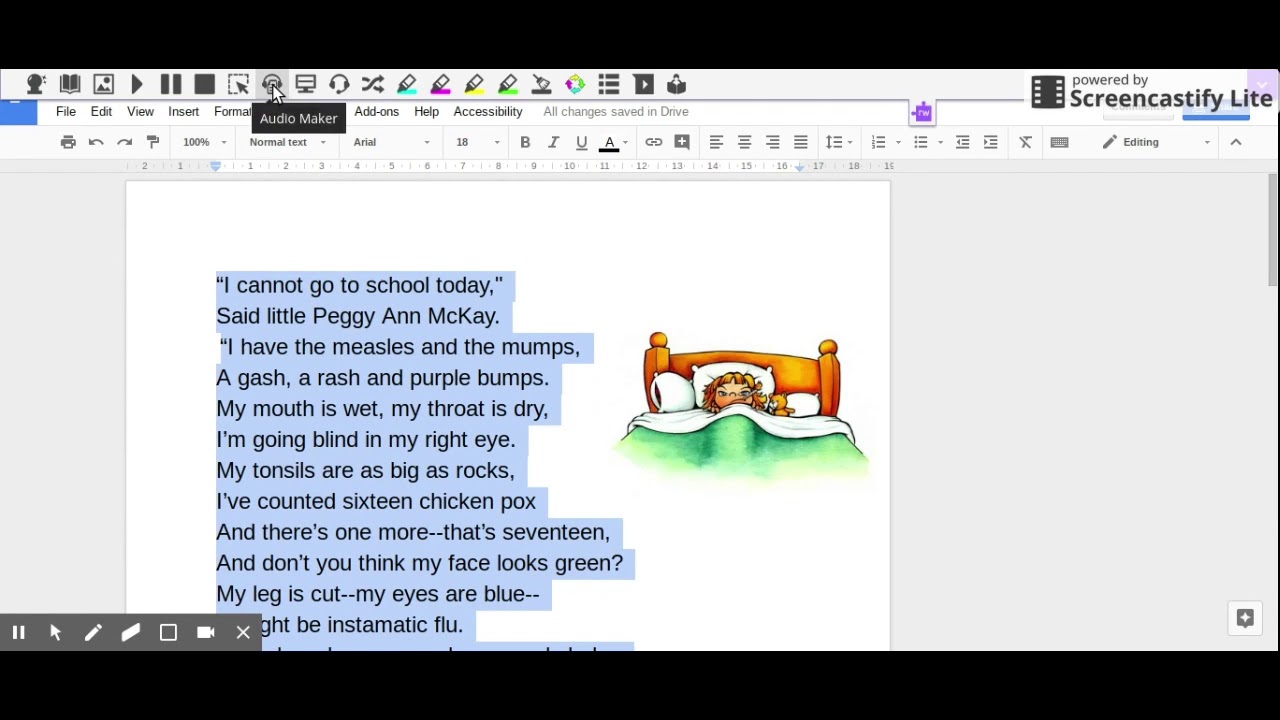
Task: Stop the Read&Write speech playback
Action: click(x=205, y=85)
